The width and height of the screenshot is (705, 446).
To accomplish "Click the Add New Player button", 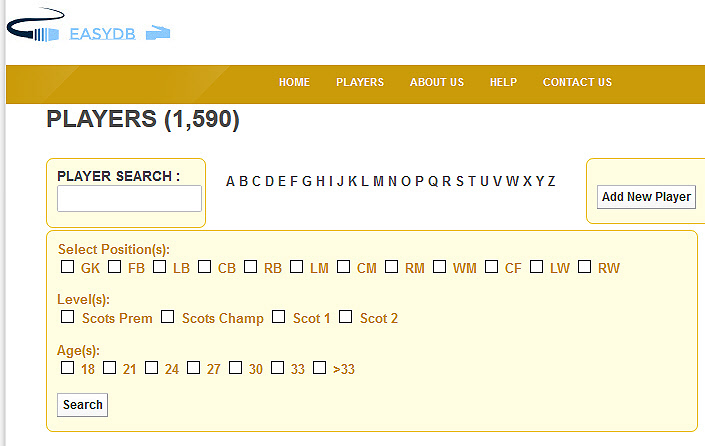I will pyautogui.click(x=646, y=197).
